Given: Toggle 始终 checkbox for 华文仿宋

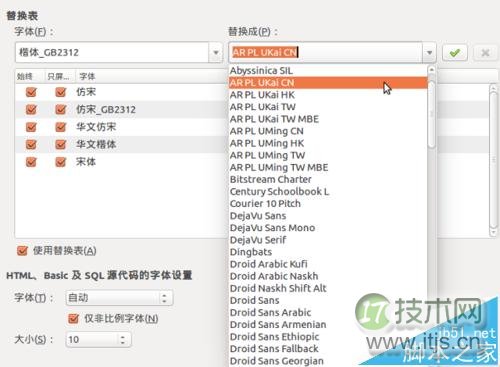Looking at the screenshot, I should coord(31,127).
